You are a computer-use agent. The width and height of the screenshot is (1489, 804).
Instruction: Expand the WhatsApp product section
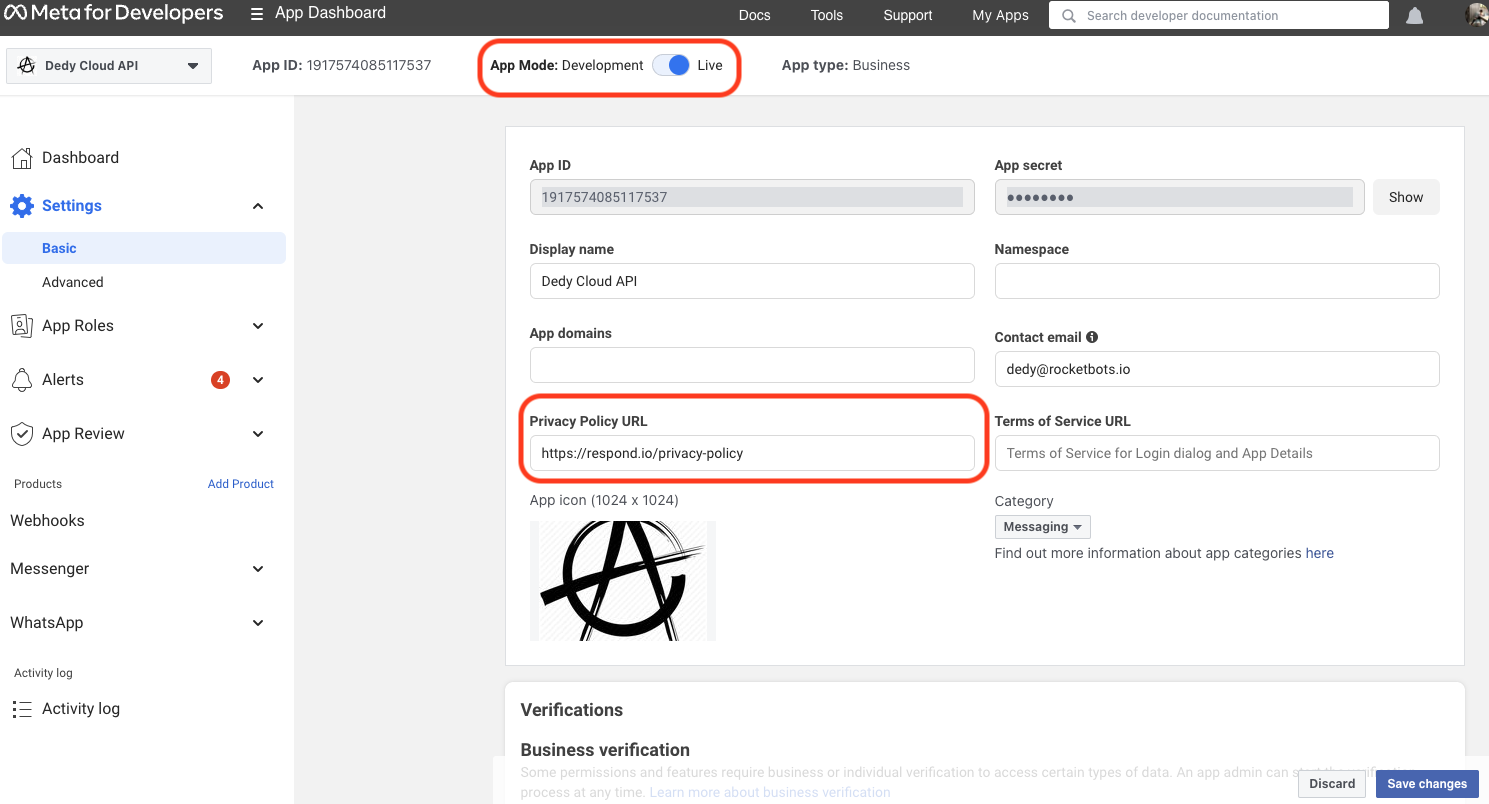[258, 623]
